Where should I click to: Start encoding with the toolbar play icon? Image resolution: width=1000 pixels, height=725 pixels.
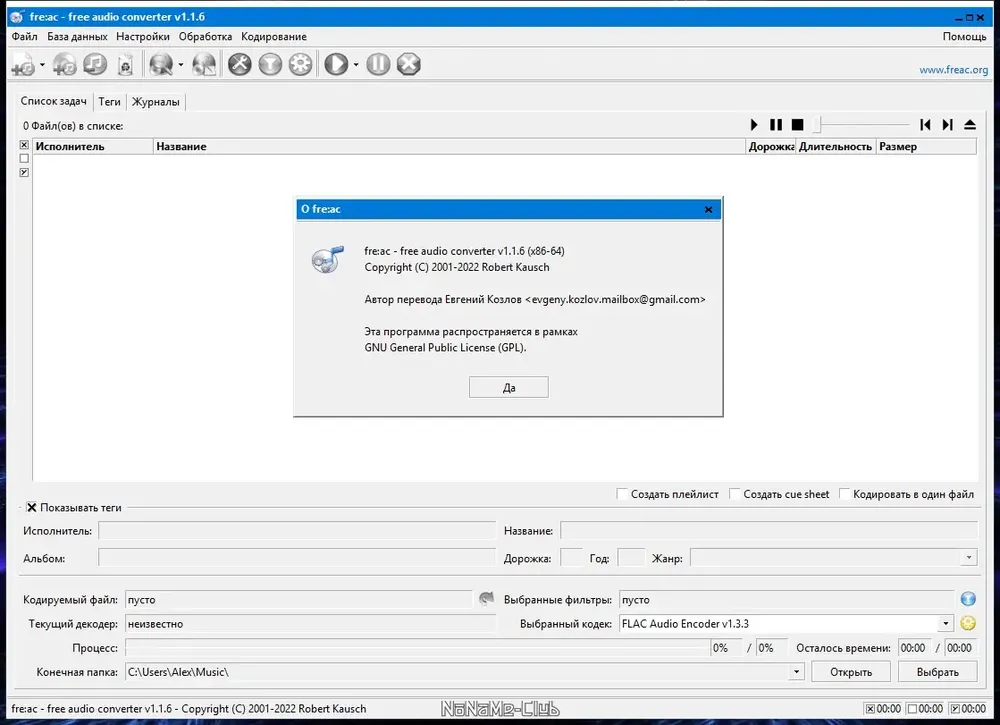click(x=336, y=64)
